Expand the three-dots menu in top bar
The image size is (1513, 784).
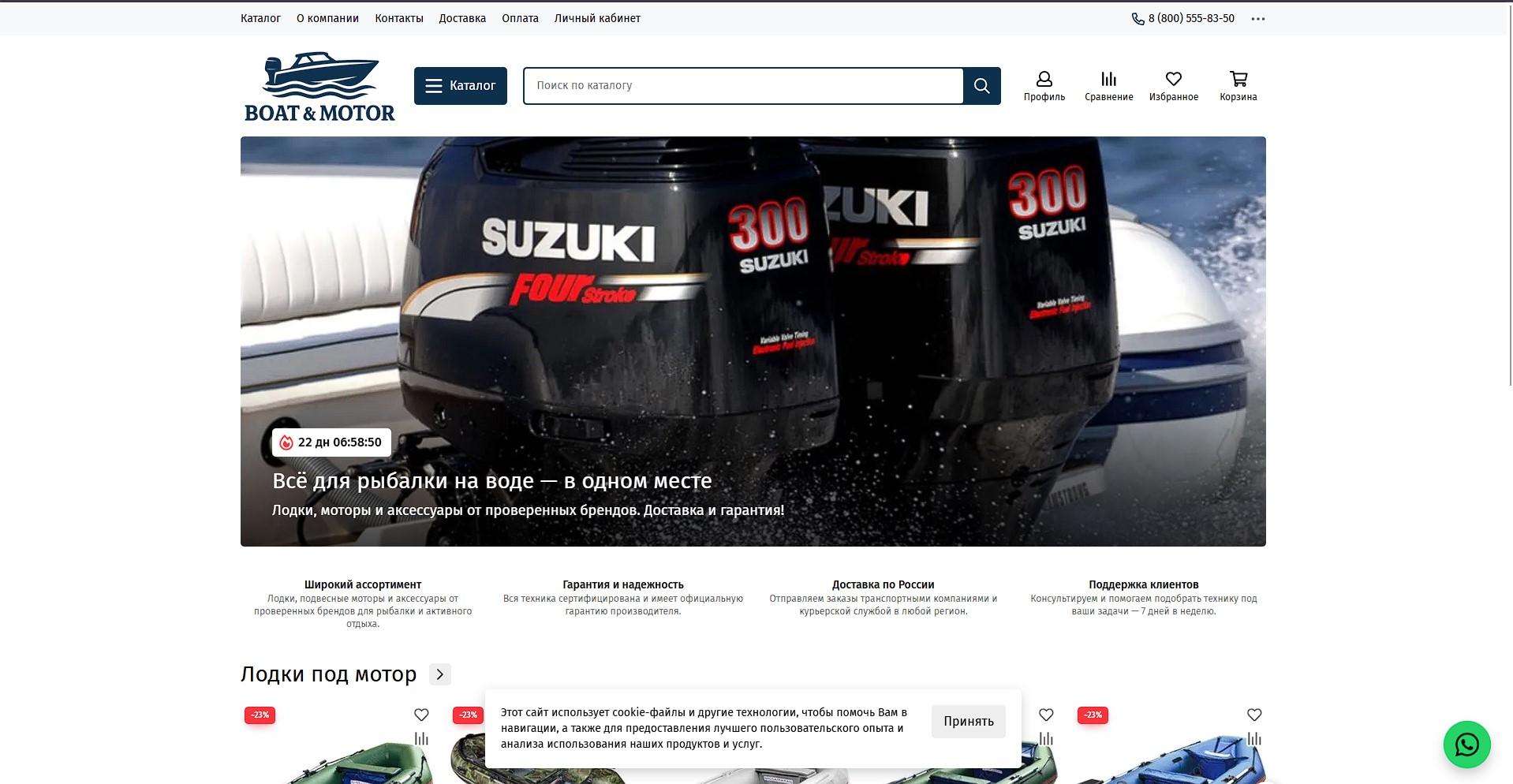point(1257,19)
